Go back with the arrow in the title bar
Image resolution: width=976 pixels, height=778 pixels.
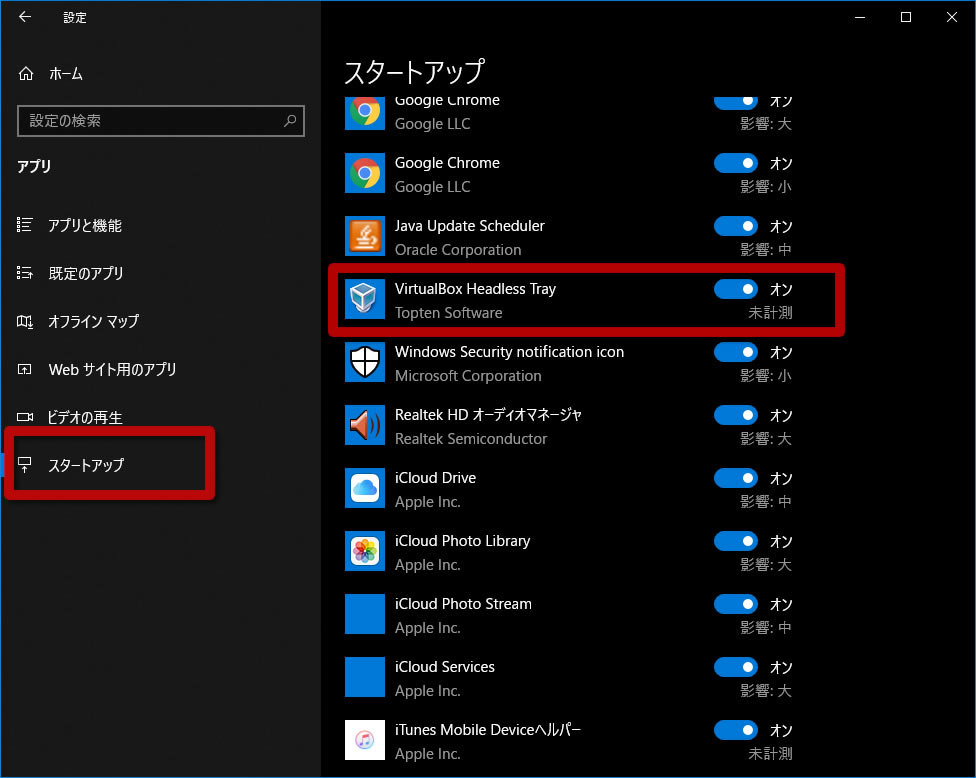coord(25,17)
